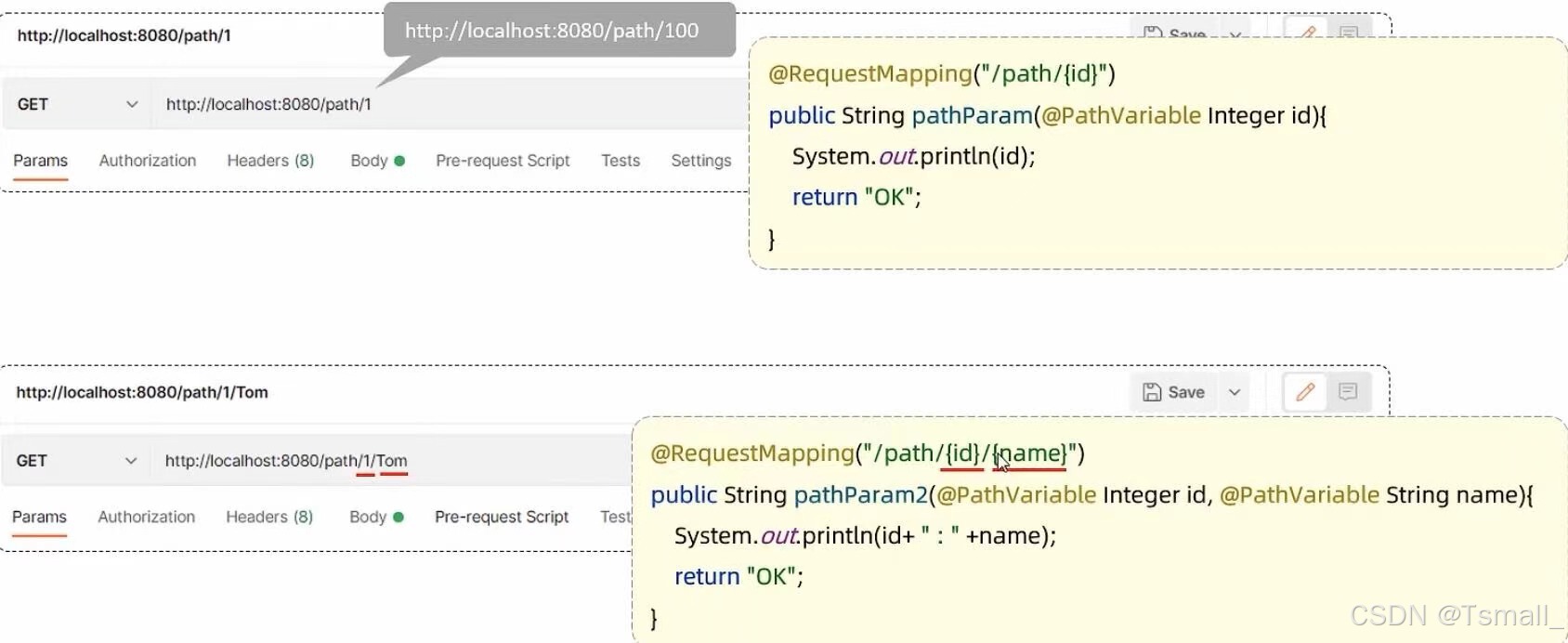1568x643 pixels.
Task: Switch to the Settings tab of the first request
Action: point(700,160)
